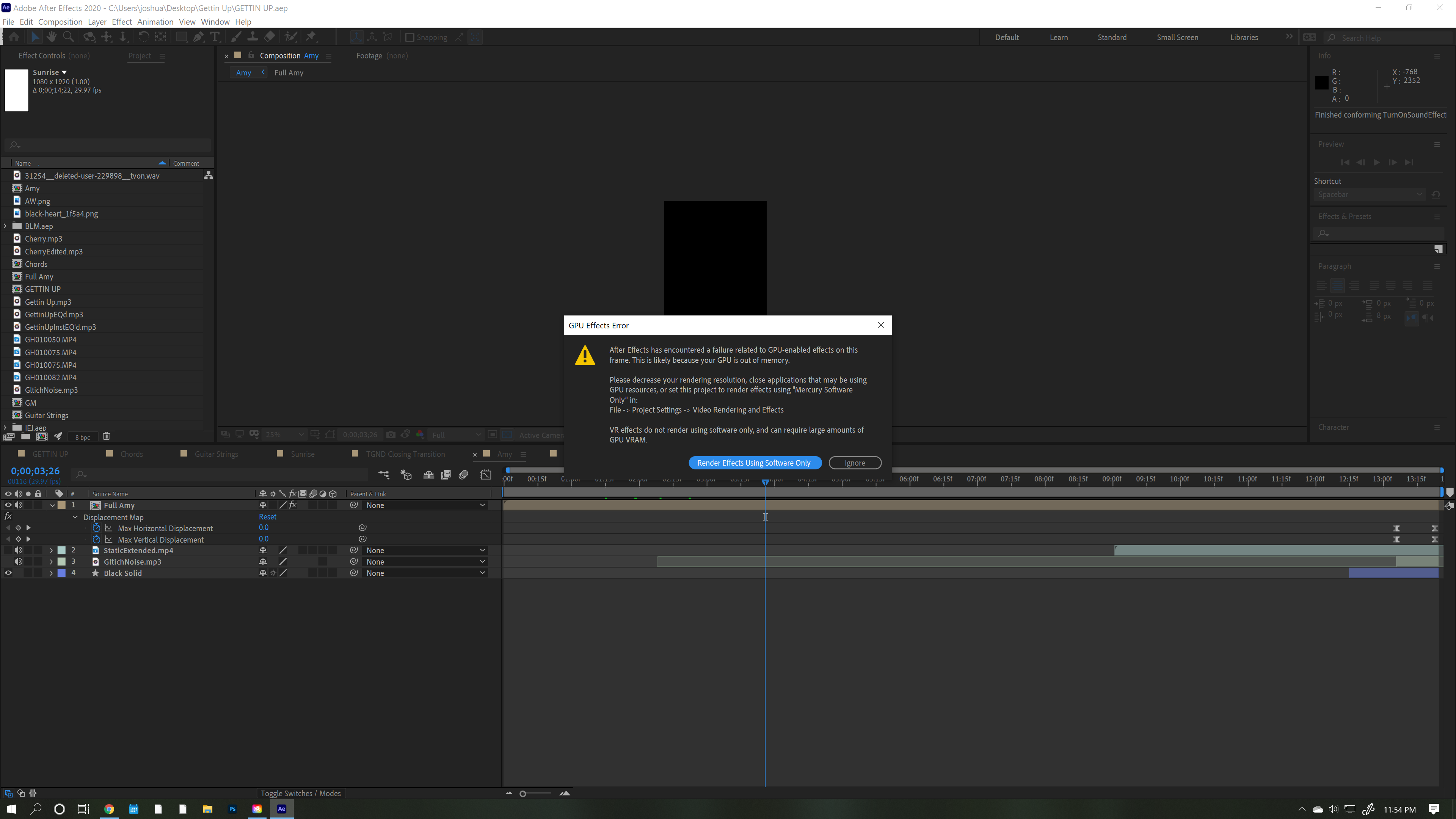Image resolution: width=1456 pixels, height=819 pixels.
Task: Expand the StaticExtended.mp4 layer properties
Action: (51, 550)
